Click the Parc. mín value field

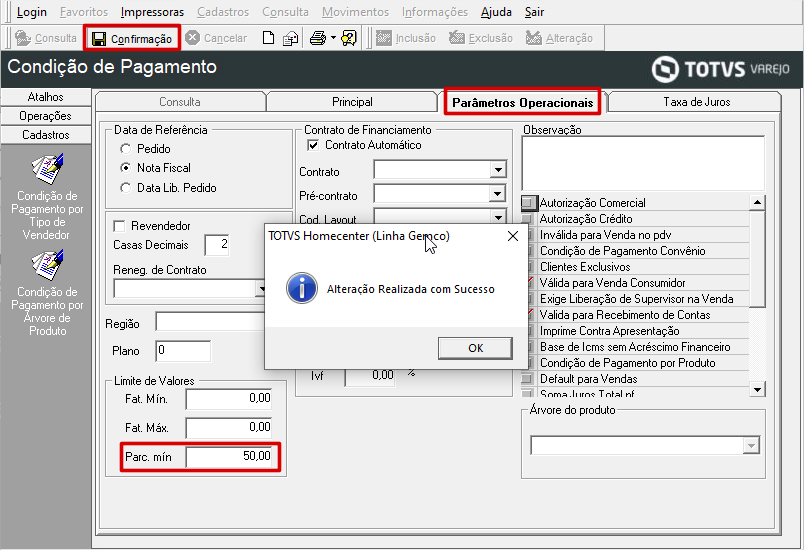click(x=229, y=456)
